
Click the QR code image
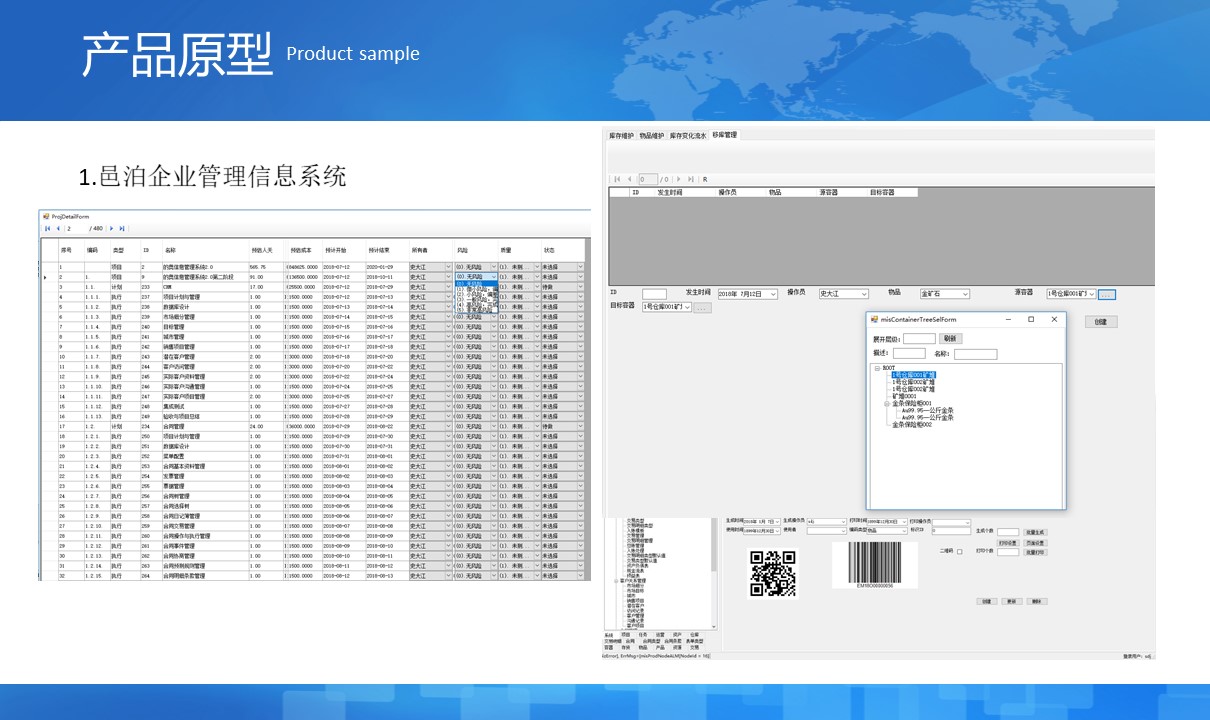(773, 573)
